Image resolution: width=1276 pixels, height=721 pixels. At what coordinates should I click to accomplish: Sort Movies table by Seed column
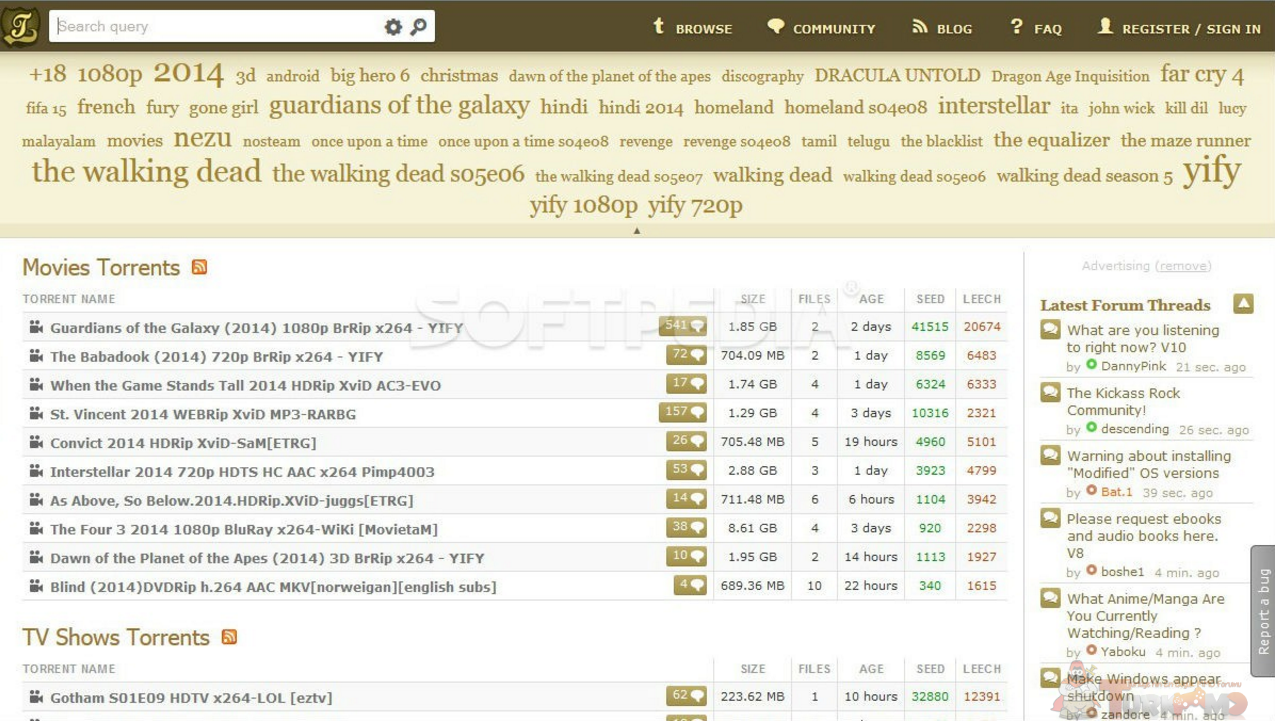pyautogui.click(x=930, y=299)
